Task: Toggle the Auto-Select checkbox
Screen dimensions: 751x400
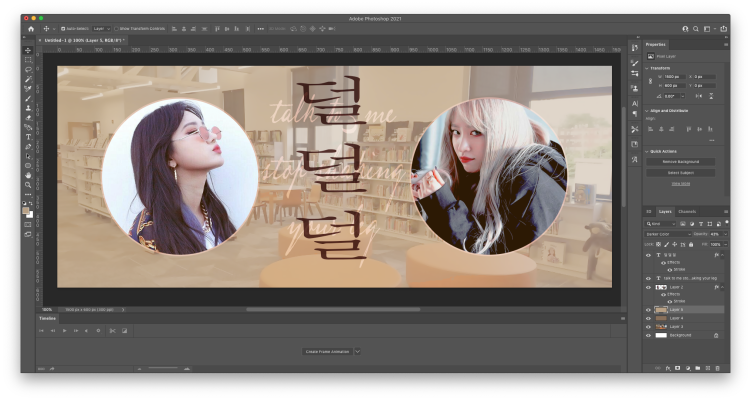Action: point(63,29)
